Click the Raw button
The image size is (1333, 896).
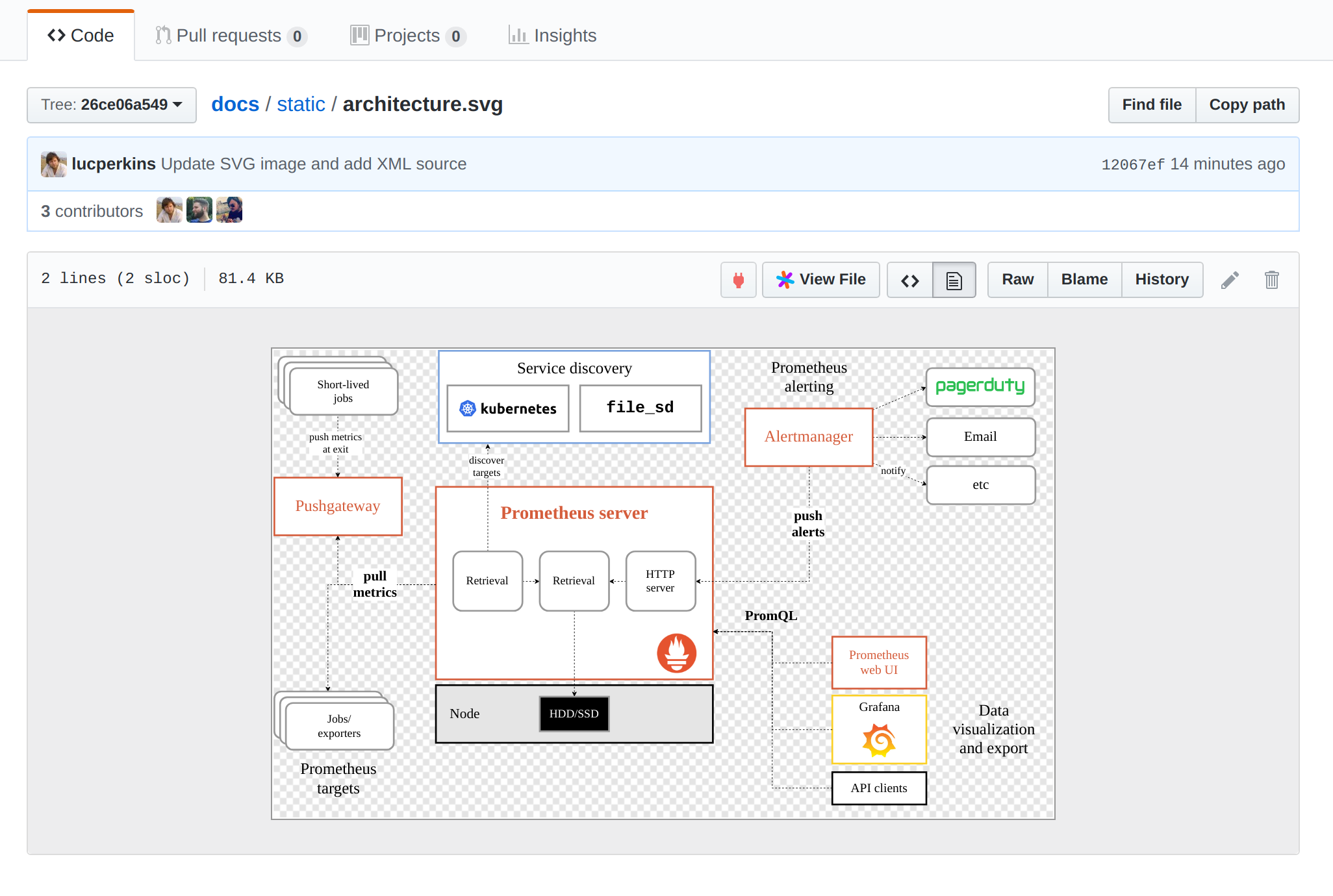click(1017, 280)
